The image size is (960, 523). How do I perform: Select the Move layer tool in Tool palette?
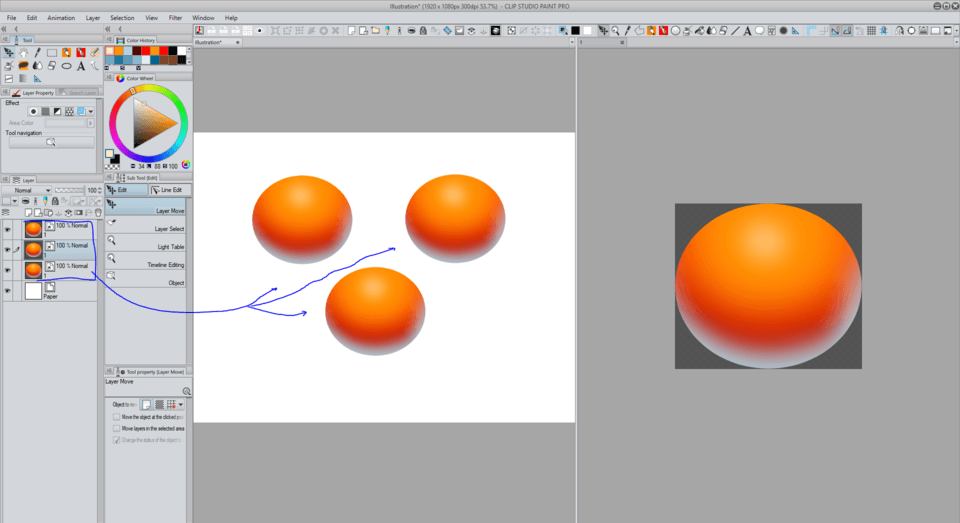point(9,53)
